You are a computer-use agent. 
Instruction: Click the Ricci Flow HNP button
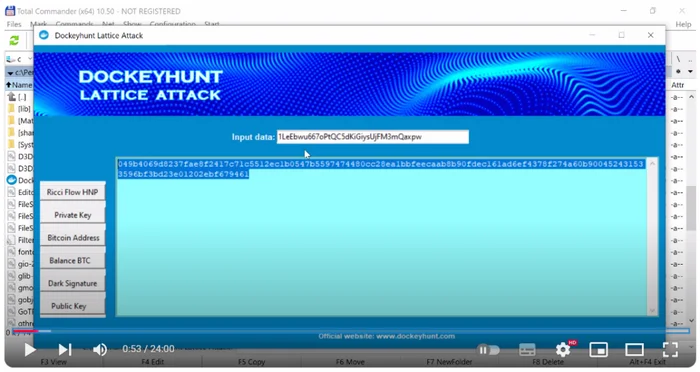coord(73,192)
